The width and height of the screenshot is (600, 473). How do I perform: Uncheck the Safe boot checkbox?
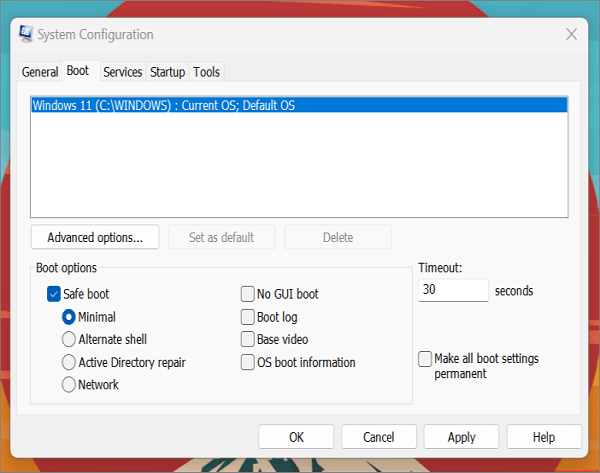tap(54, 294)
